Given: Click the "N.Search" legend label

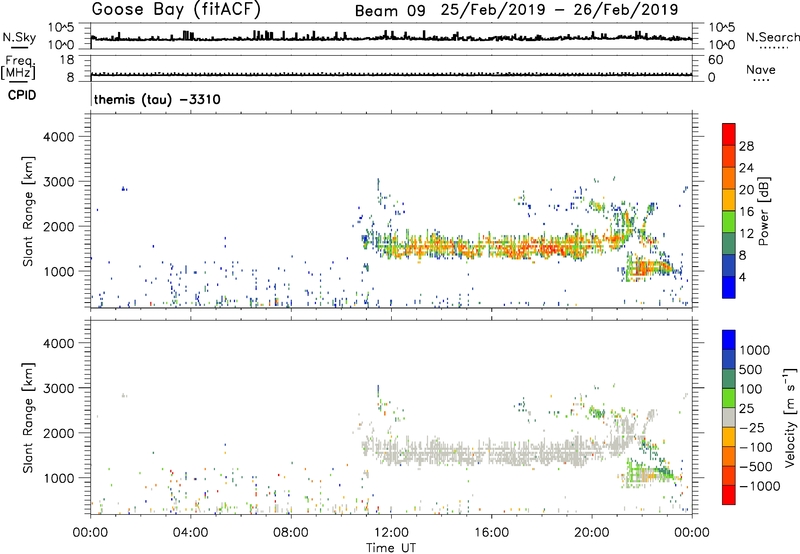Looking at the screenshot, I should 772,37.
